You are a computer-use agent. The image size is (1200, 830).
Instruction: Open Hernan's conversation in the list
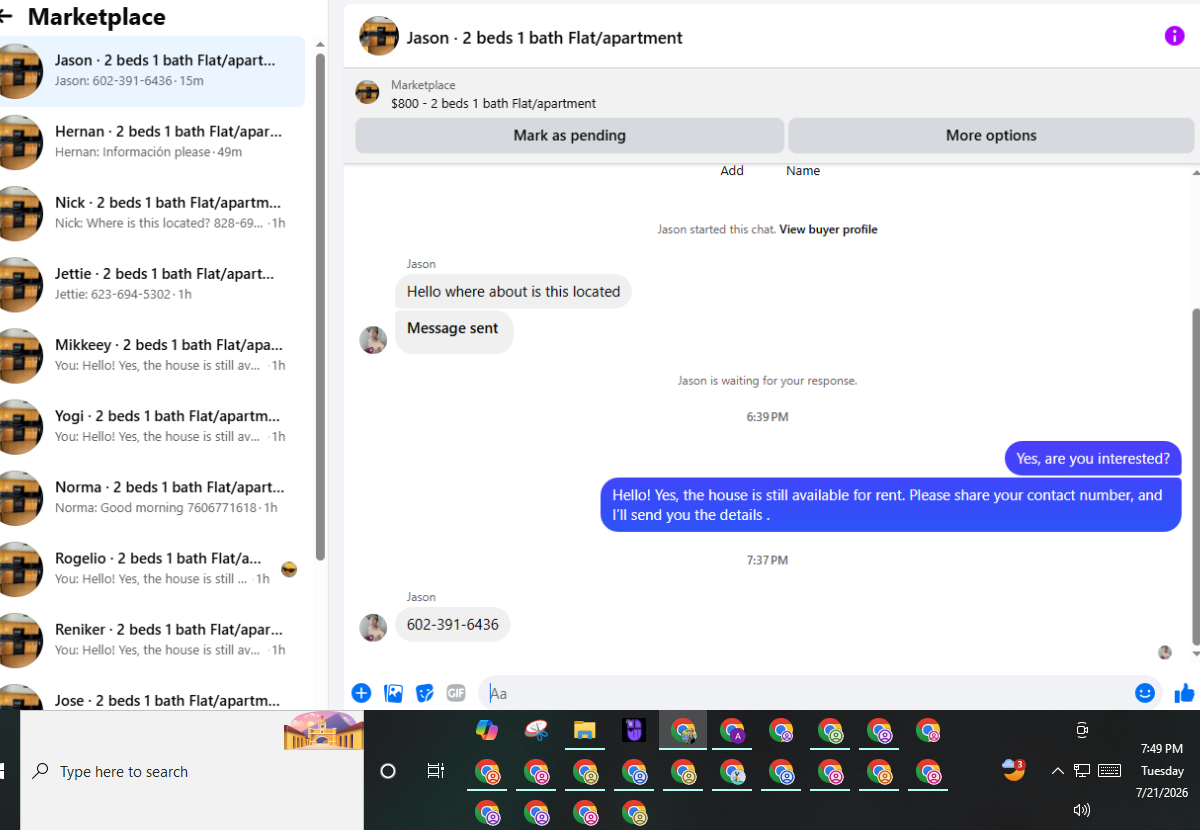pos(152,142)
